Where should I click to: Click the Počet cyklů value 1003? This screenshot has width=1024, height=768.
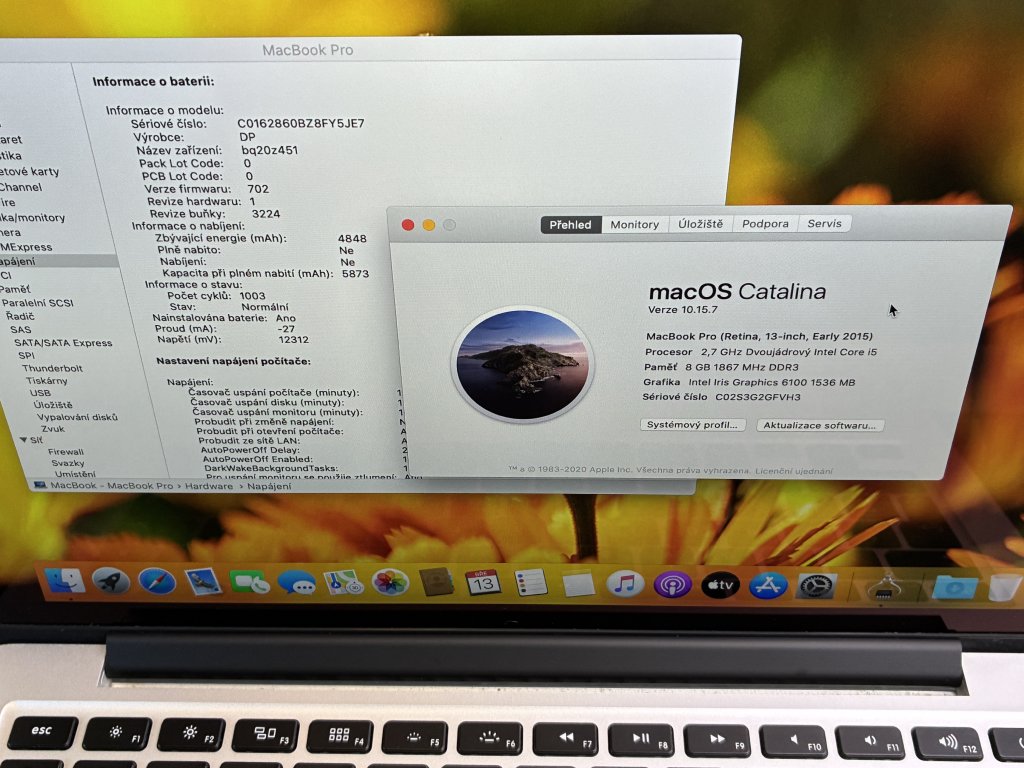pyautogui.click(x=252, y=295)
